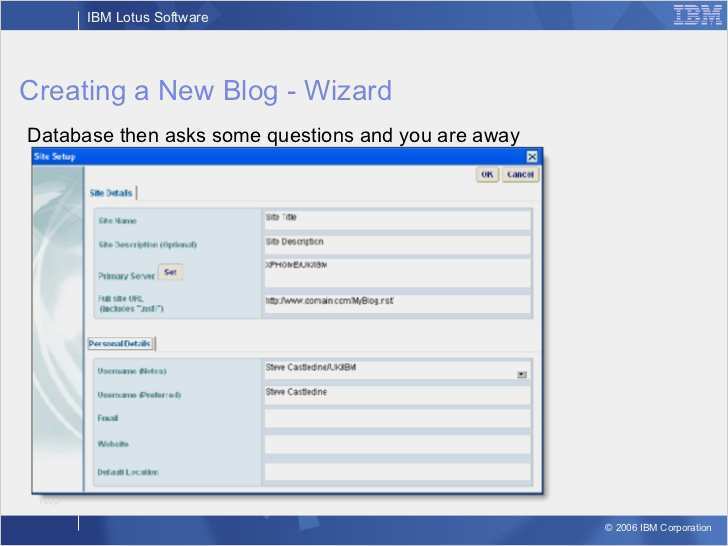Click the Site Name input field
The height and width of the screenshot is (546, 728).
(x=396, y=219)
